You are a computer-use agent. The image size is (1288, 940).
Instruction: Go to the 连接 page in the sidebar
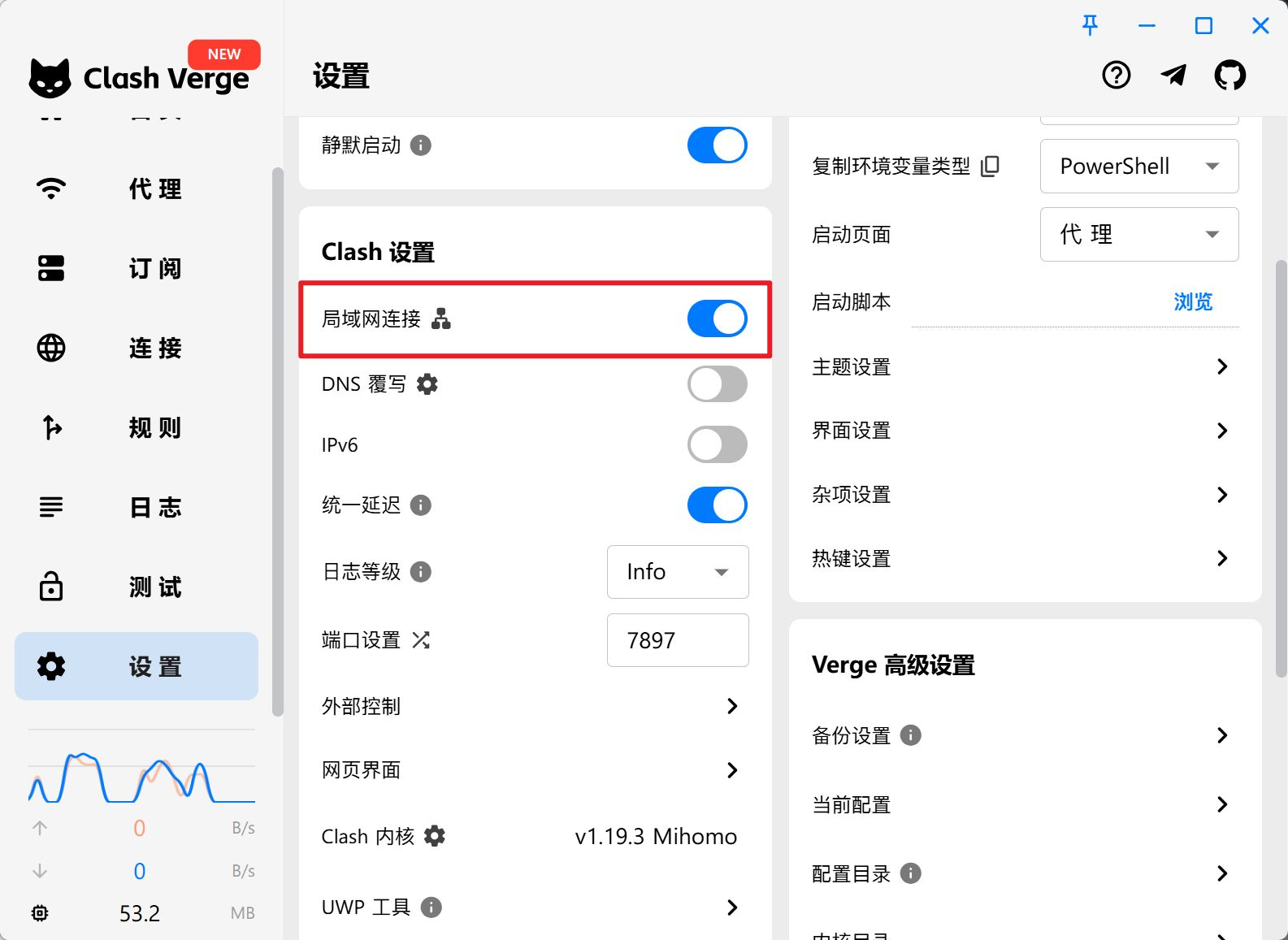tap(137, 348)
